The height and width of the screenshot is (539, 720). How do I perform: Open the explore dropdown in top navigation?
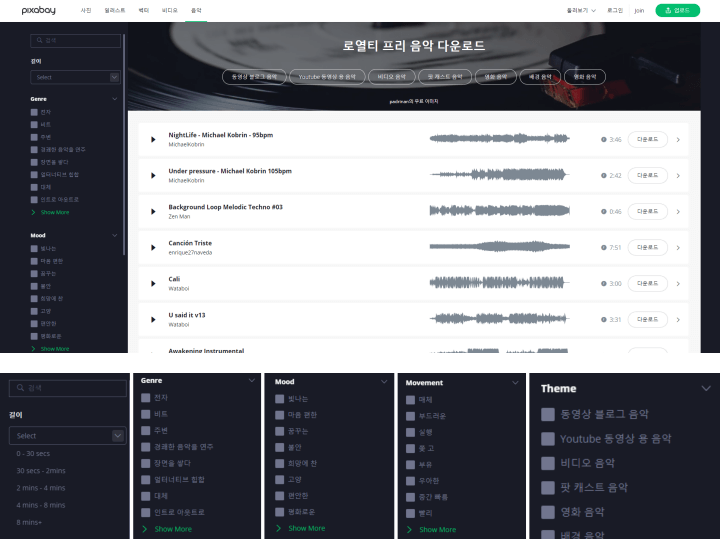[x=581, y=10]
